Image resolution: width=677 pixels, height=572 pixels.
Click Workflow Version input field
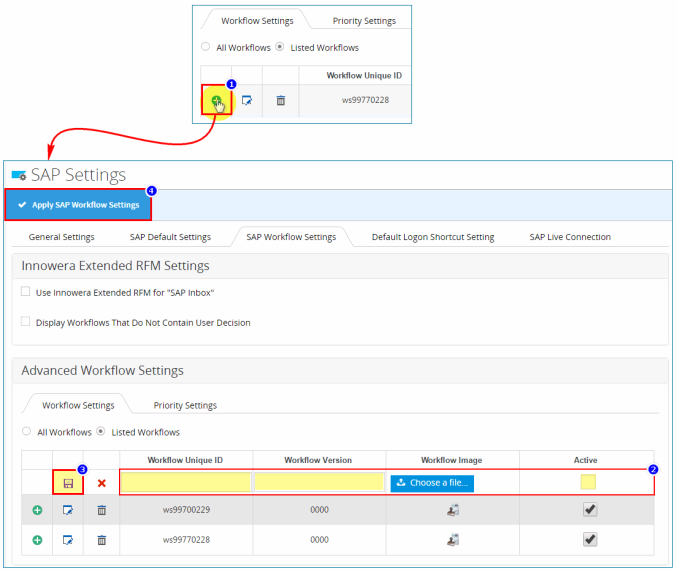[319, 482]
